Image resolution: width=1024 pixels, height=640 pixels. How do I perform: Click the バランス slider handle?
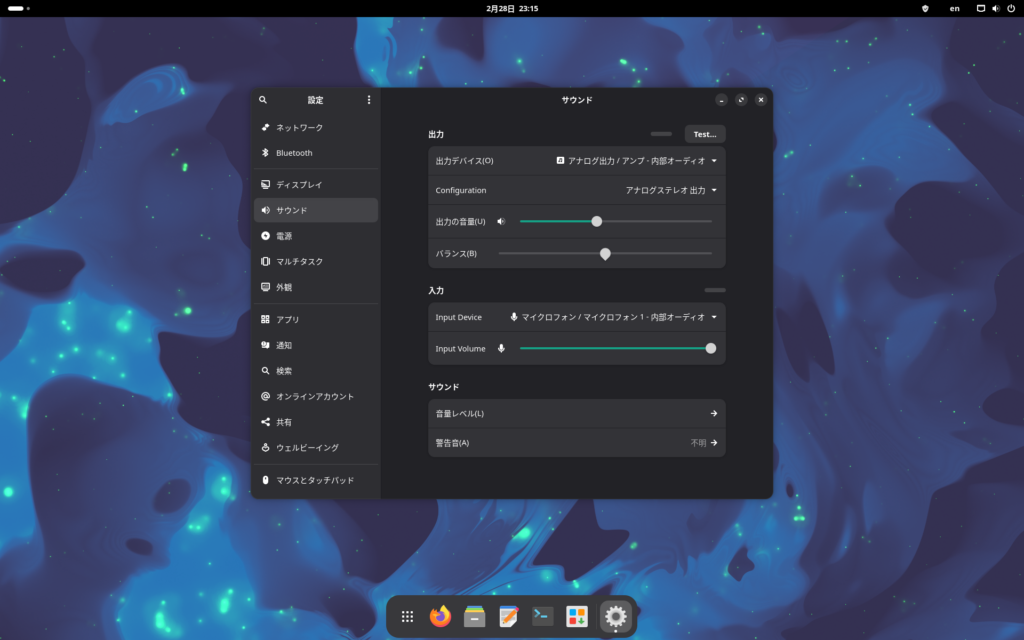605,254
